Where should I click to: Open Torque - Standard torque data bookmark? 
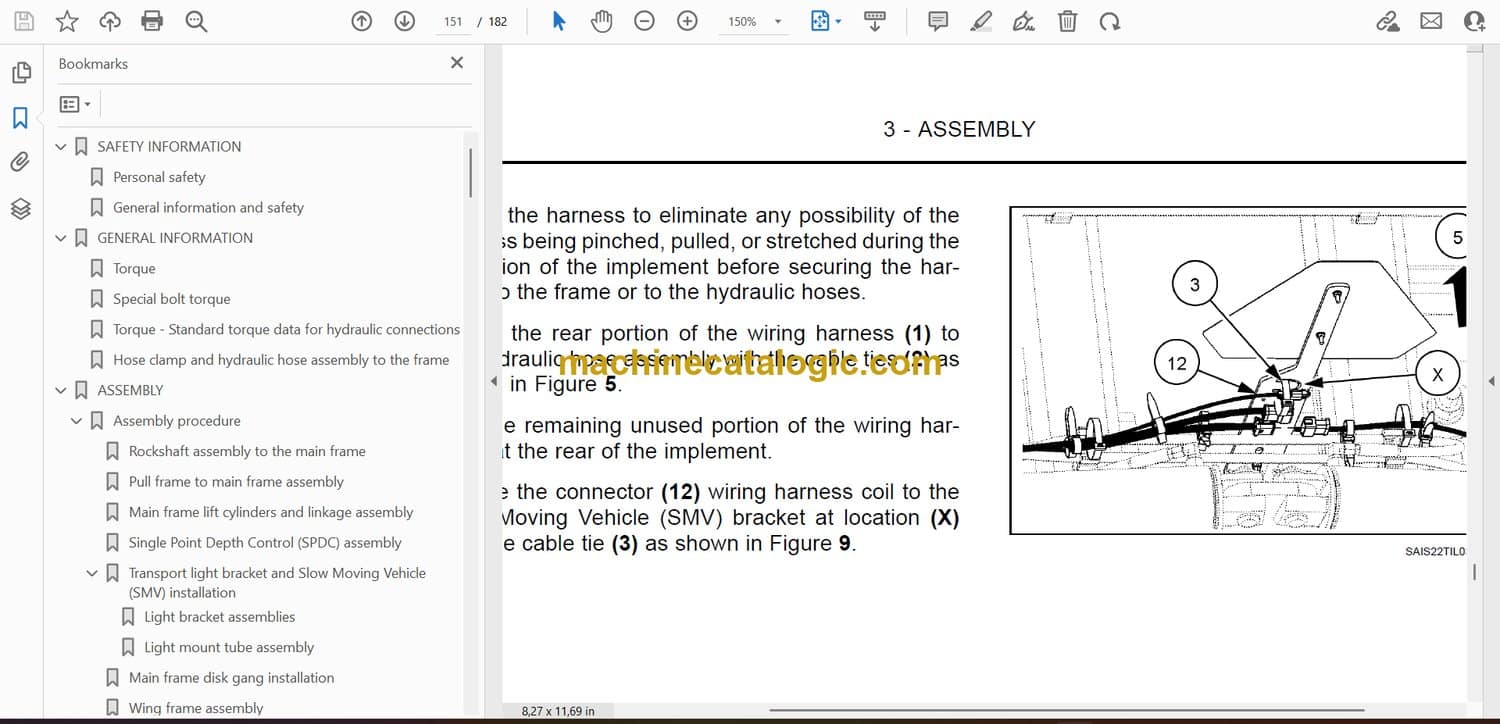pyautogui.click(x=286, y=329)
